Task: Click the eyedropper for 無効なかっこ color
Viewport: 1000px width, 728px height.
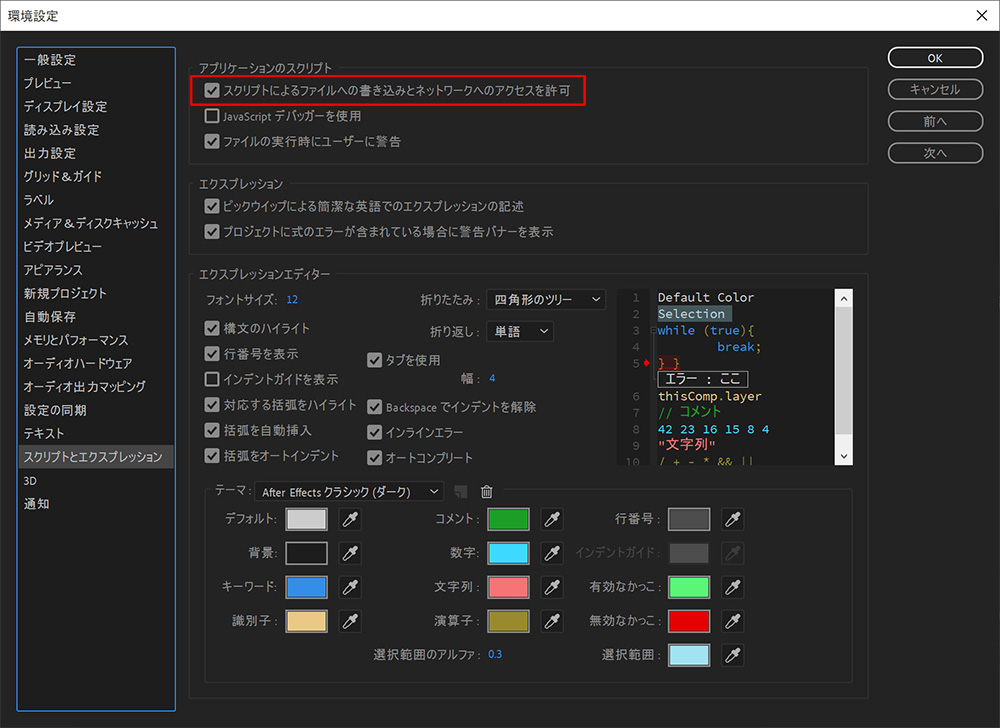Action: click(x=733, y=621)
